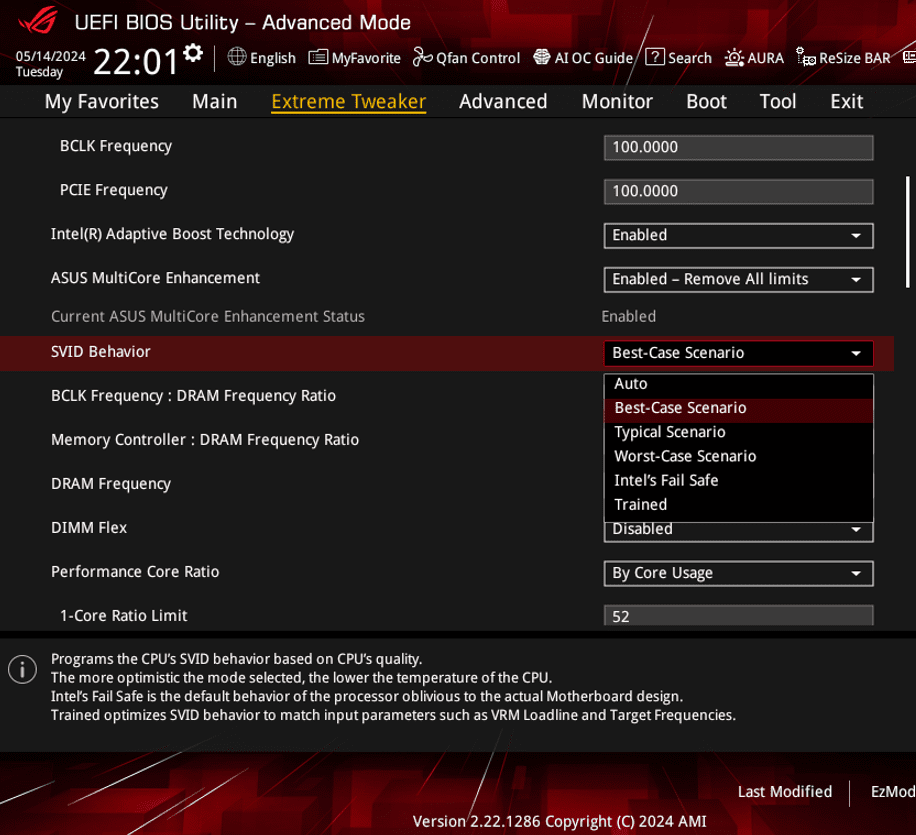
Task: Click Last Modified at bottom
Action: pyautogui.click(x=785, y=792)
